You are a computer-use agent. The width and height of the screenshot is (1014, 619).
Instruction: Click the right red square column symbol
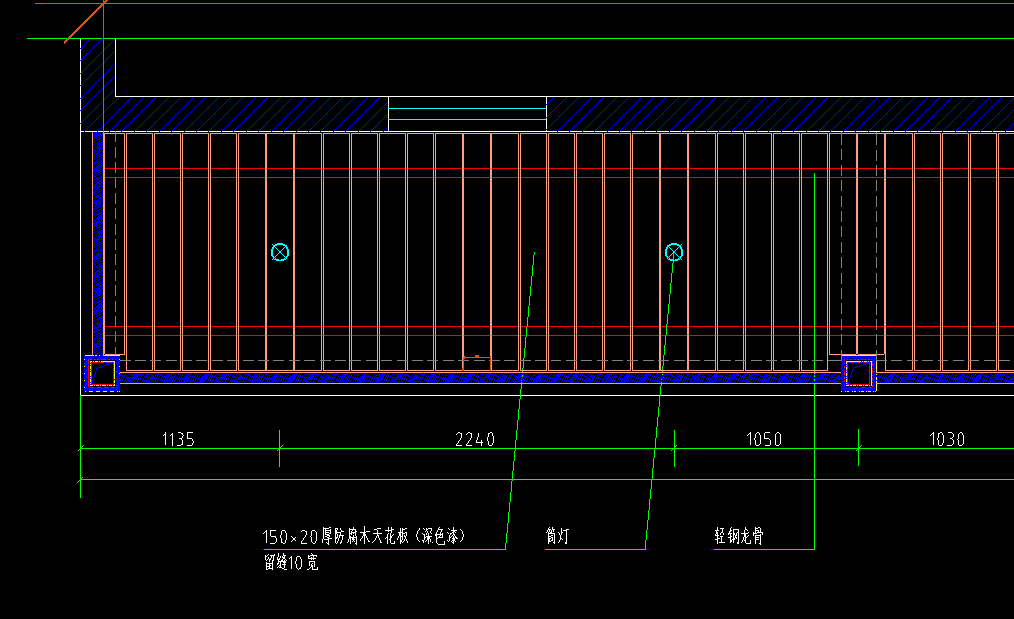(x=859, y=373)
